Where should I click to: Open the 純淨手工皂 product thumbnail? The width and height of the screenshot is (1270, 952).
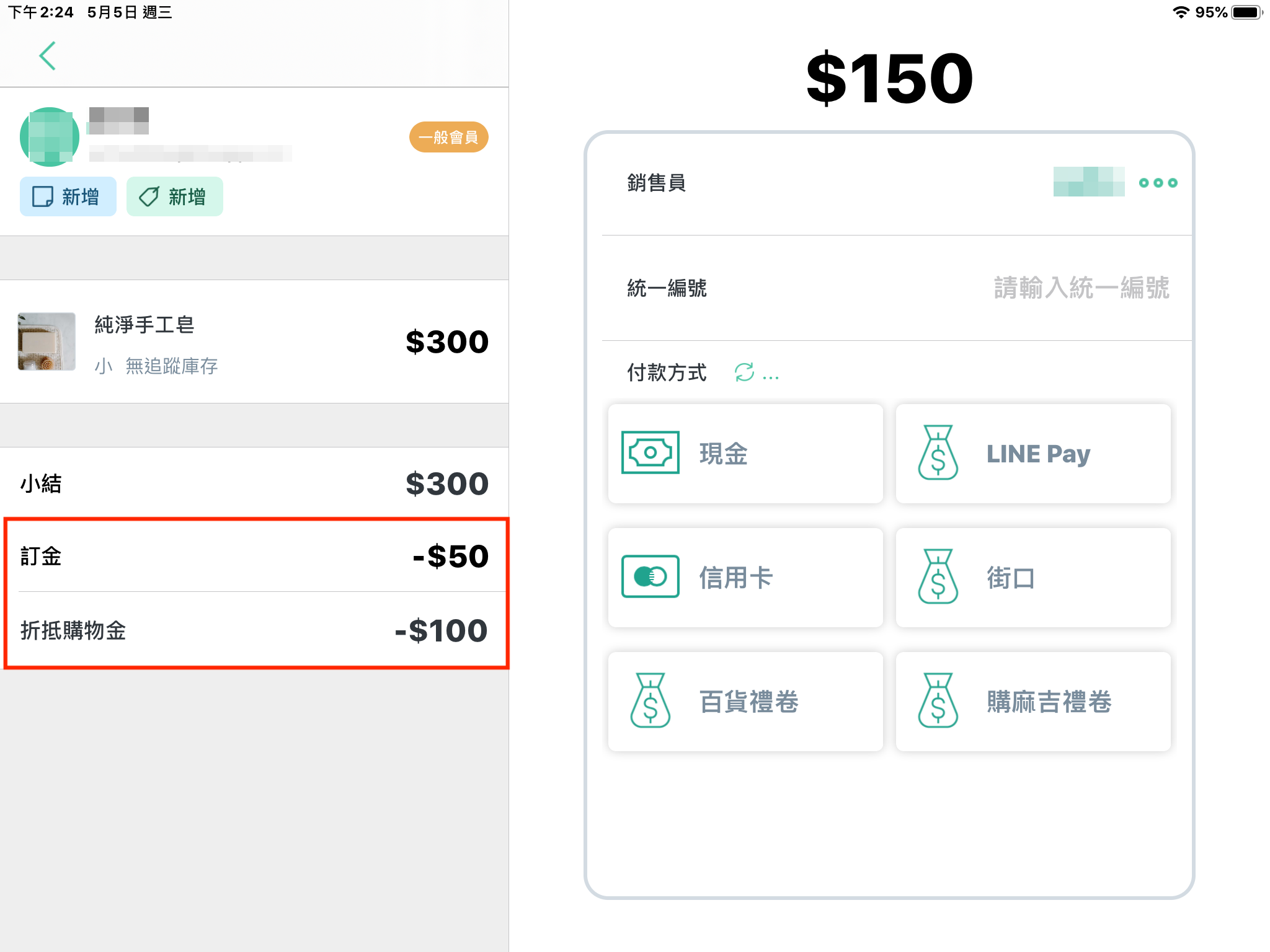[47, 342]
